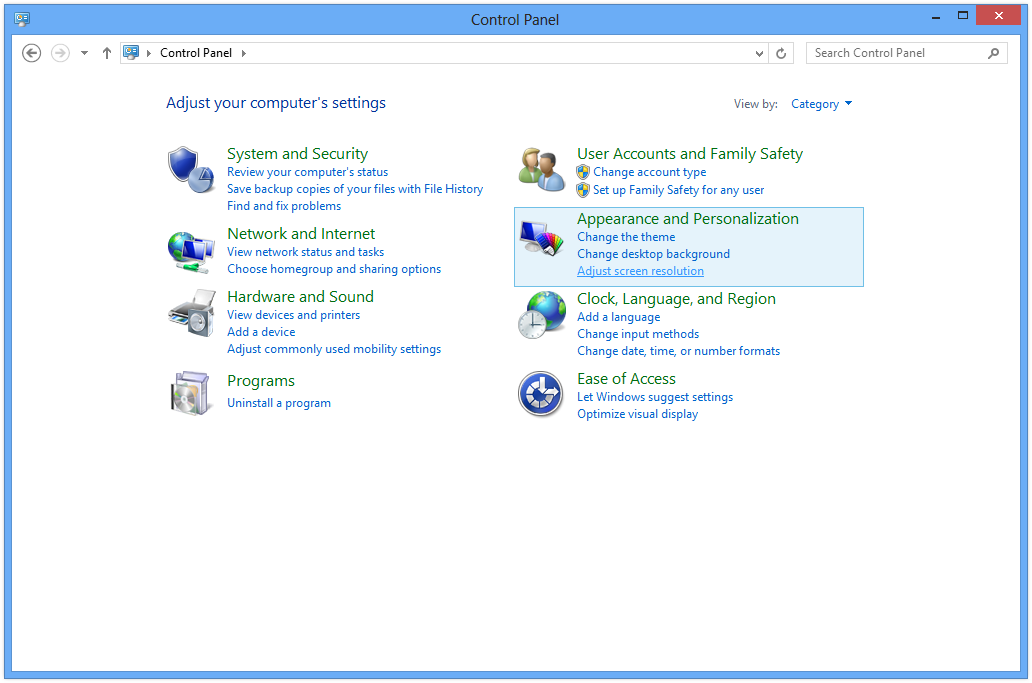Open Choose homegroup and sharing options
Image resolution: width=1032 pixels, height=683 pixels.
334,269
